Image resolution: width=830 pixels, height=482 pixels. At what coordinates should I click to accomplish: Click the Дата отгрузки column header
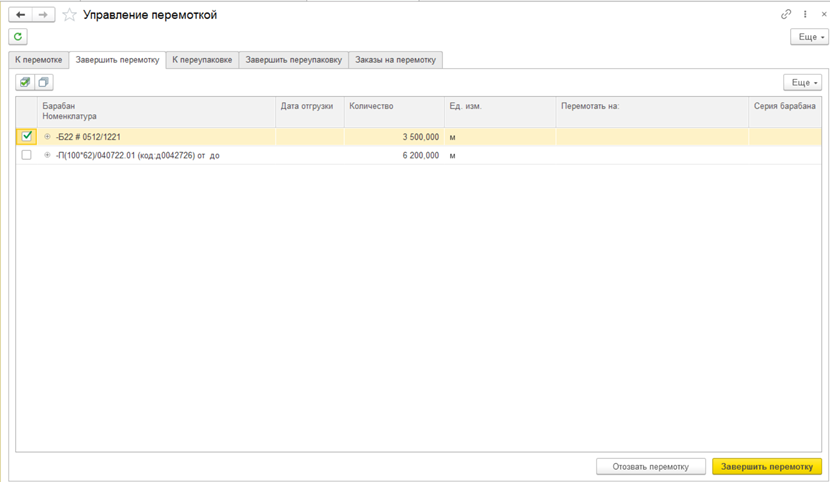click(310, 112)
